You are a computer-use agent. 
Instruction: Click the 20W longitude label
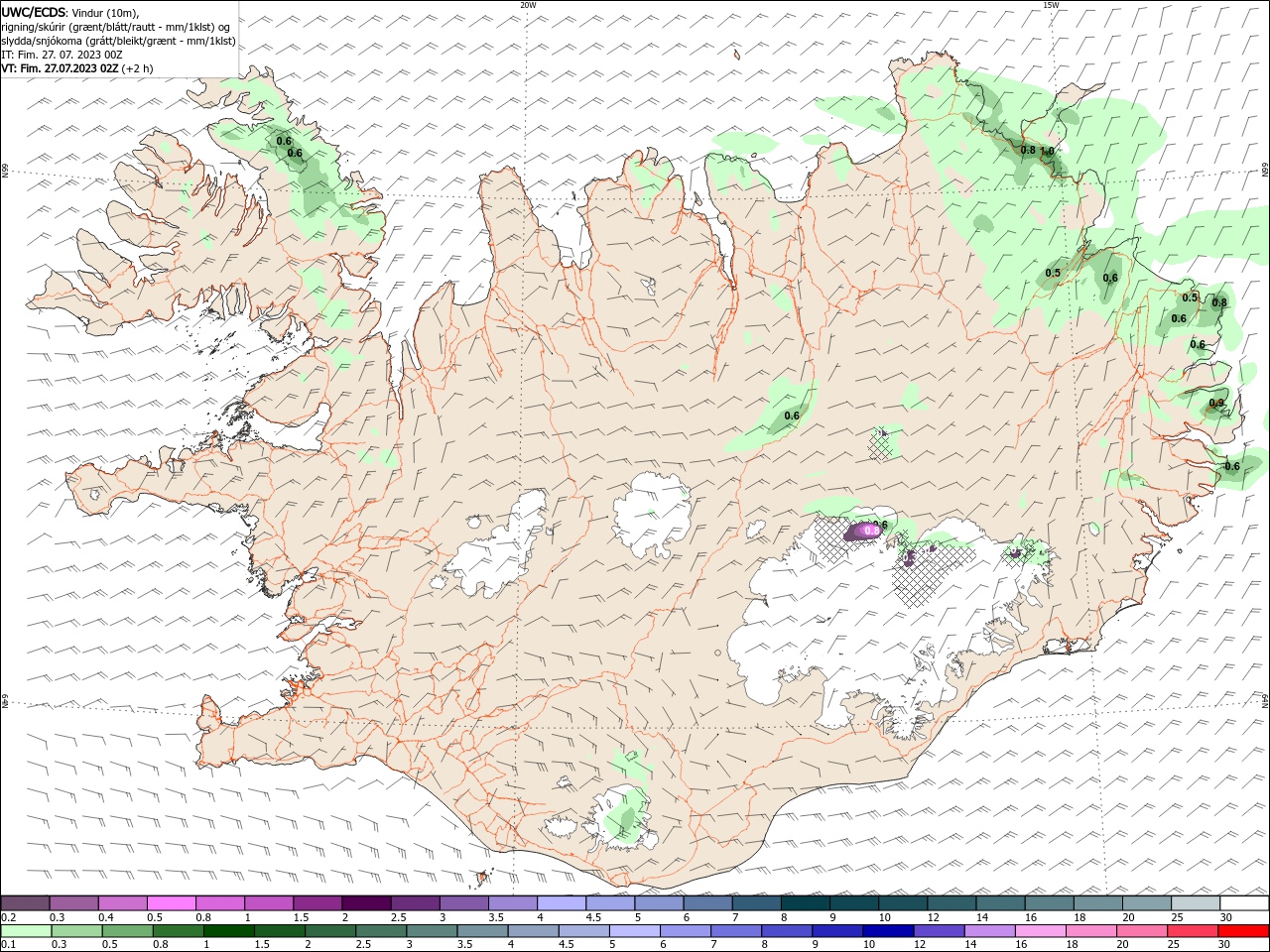click(x=528, y=5)
